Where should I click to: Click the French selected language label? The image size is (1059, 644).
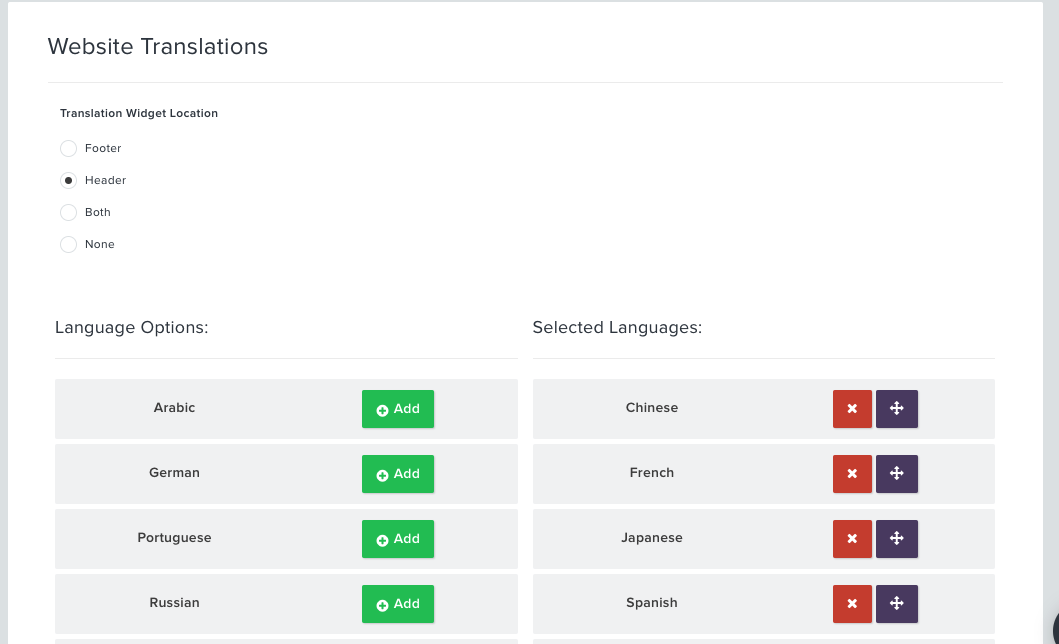pos(652,473)
